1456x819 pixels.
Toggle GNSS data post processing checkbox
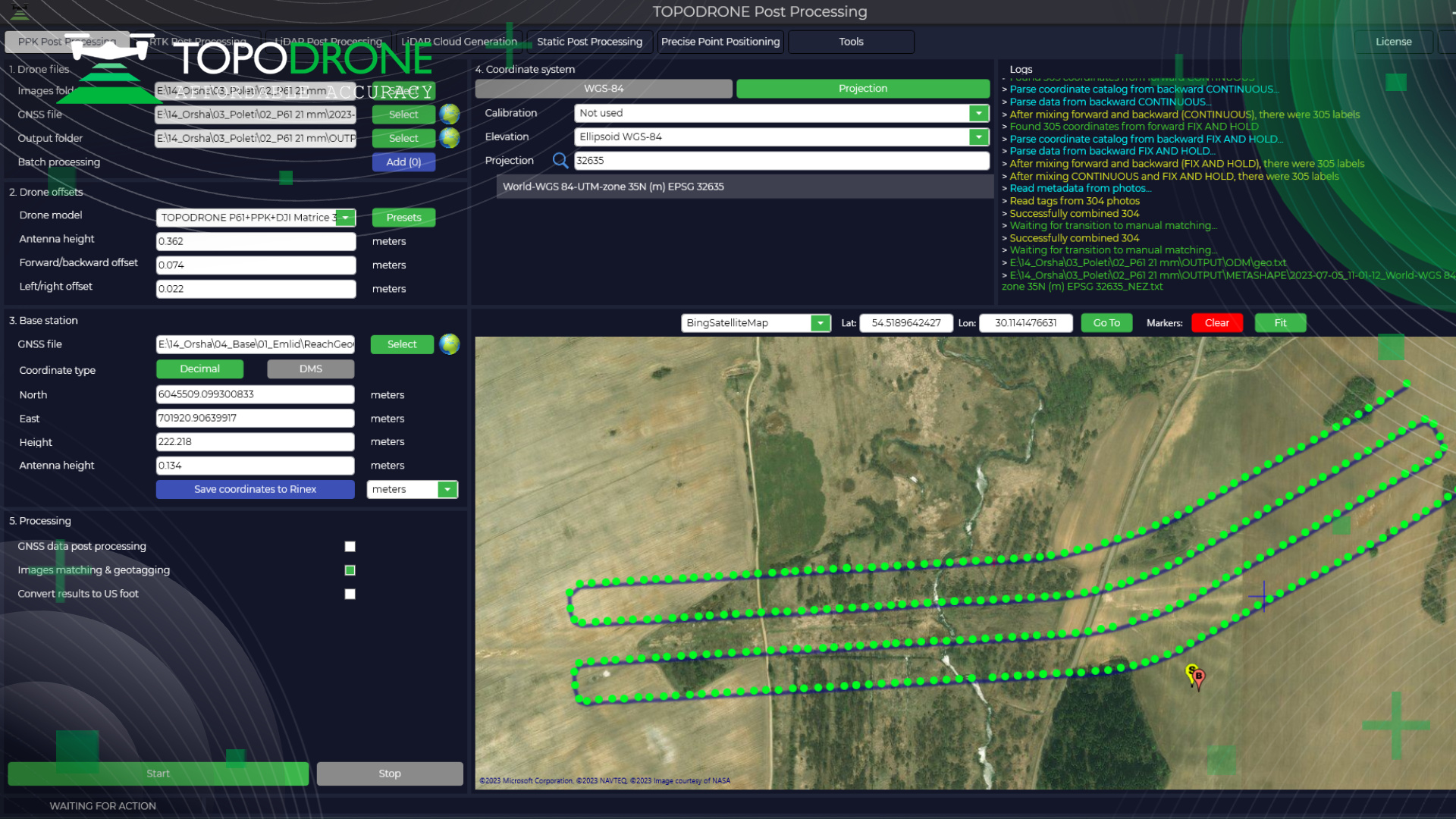(350, 547)
